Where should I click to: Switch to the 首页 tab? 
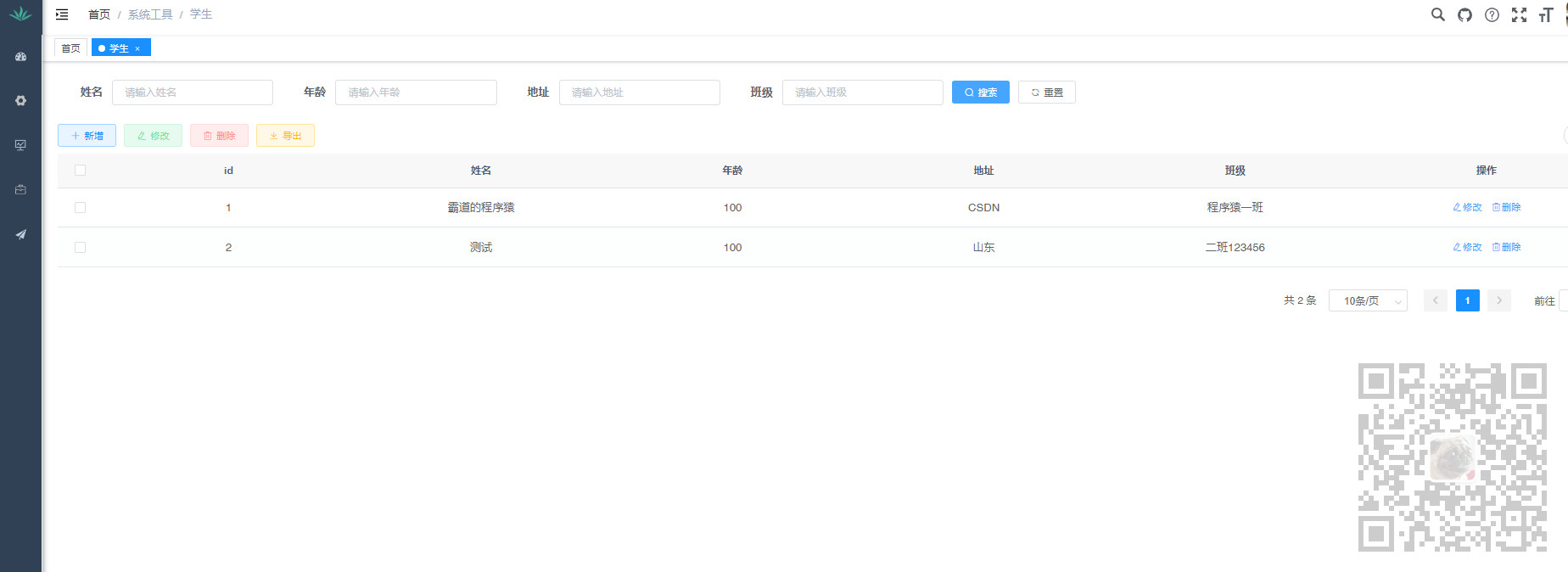(x=71, y=48)
